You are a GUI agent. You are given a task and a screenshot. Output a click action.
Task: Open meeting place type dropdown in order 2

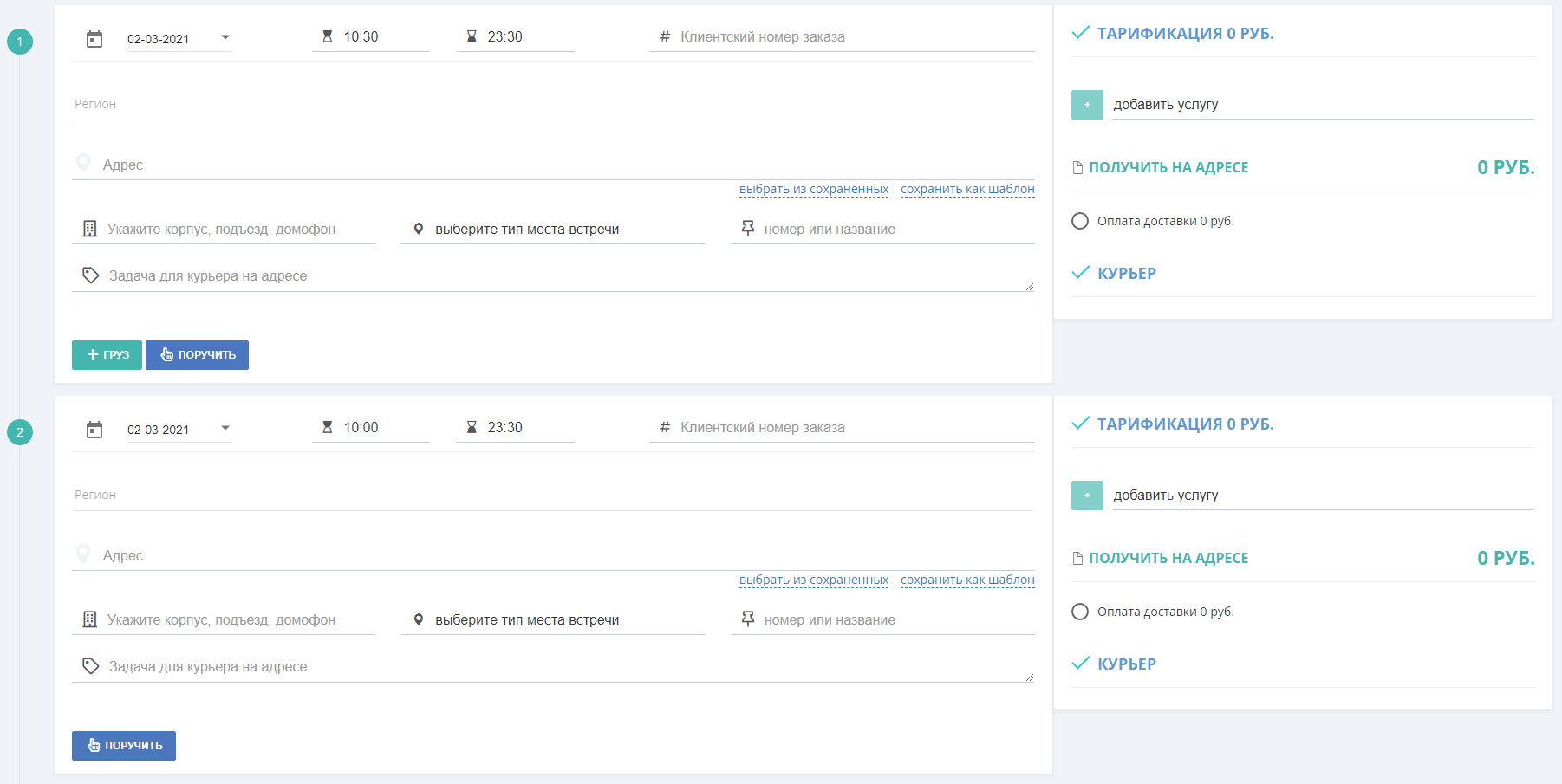(553, 620)
